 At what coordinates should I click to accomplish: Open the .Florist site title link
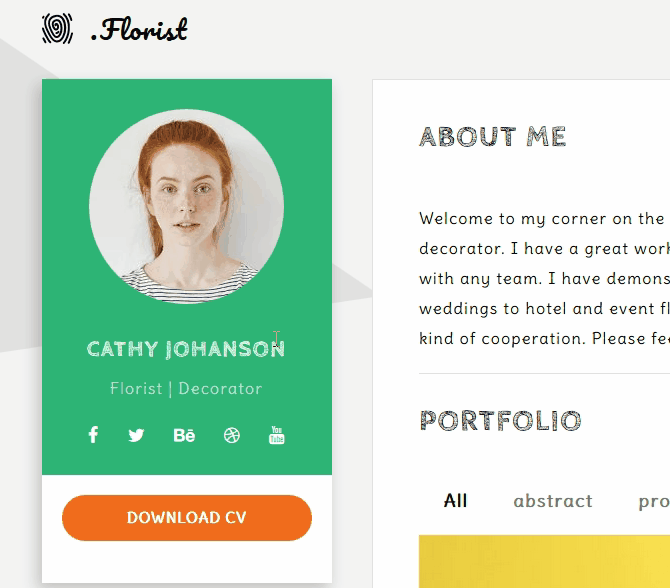pyautogui.click(x=139, y=29)
